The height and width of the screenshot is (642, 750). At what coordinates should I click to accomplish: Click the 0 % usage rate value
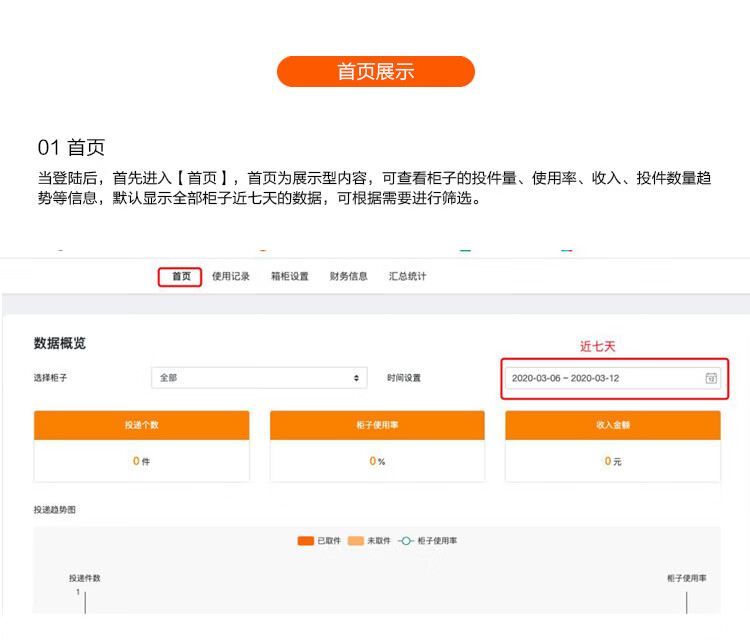click(x=377, y=461)
